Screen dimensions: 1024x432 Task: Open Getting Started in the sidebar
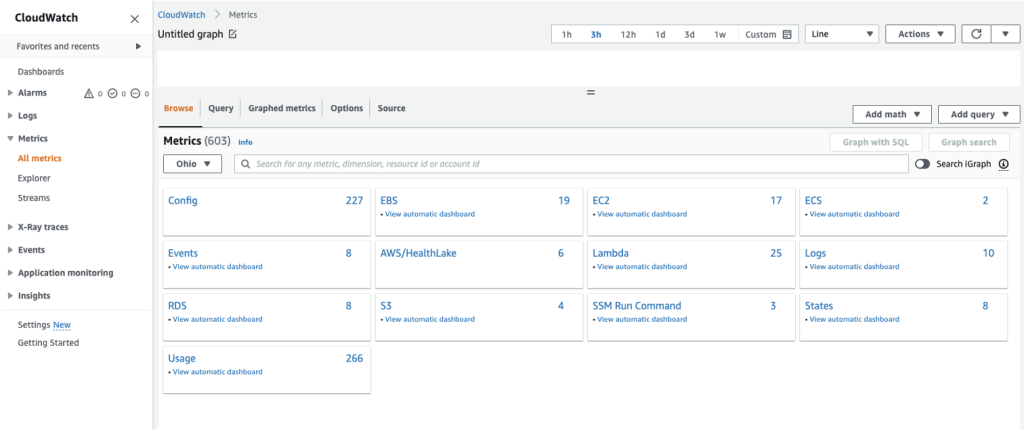pyautogui.click(x=48, y=343)
